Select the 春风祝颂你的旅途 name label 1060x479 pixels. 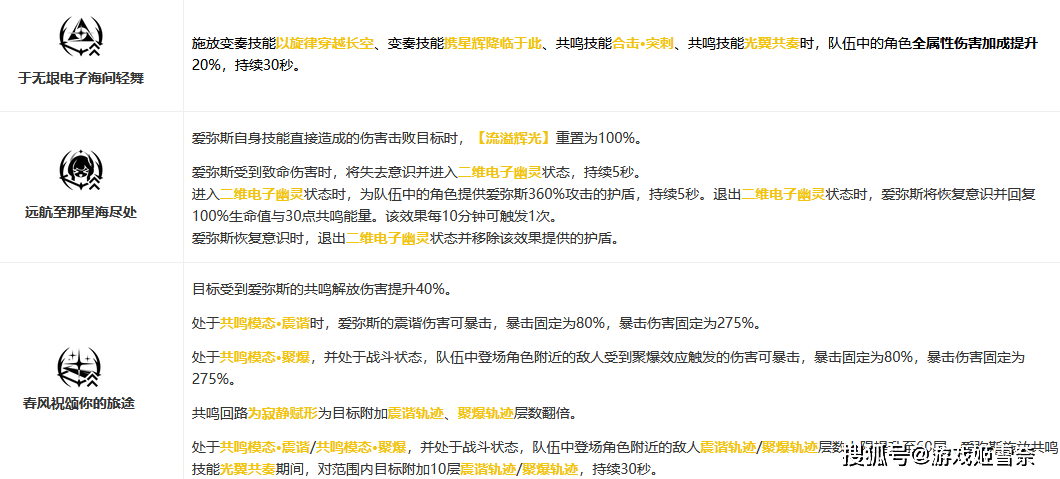click(78, 403)
